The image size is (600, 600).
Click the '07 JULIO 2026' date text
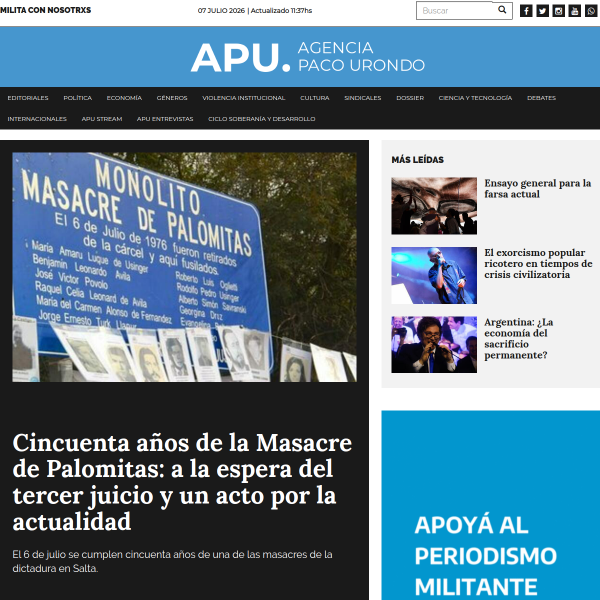(x=221, y=11)
